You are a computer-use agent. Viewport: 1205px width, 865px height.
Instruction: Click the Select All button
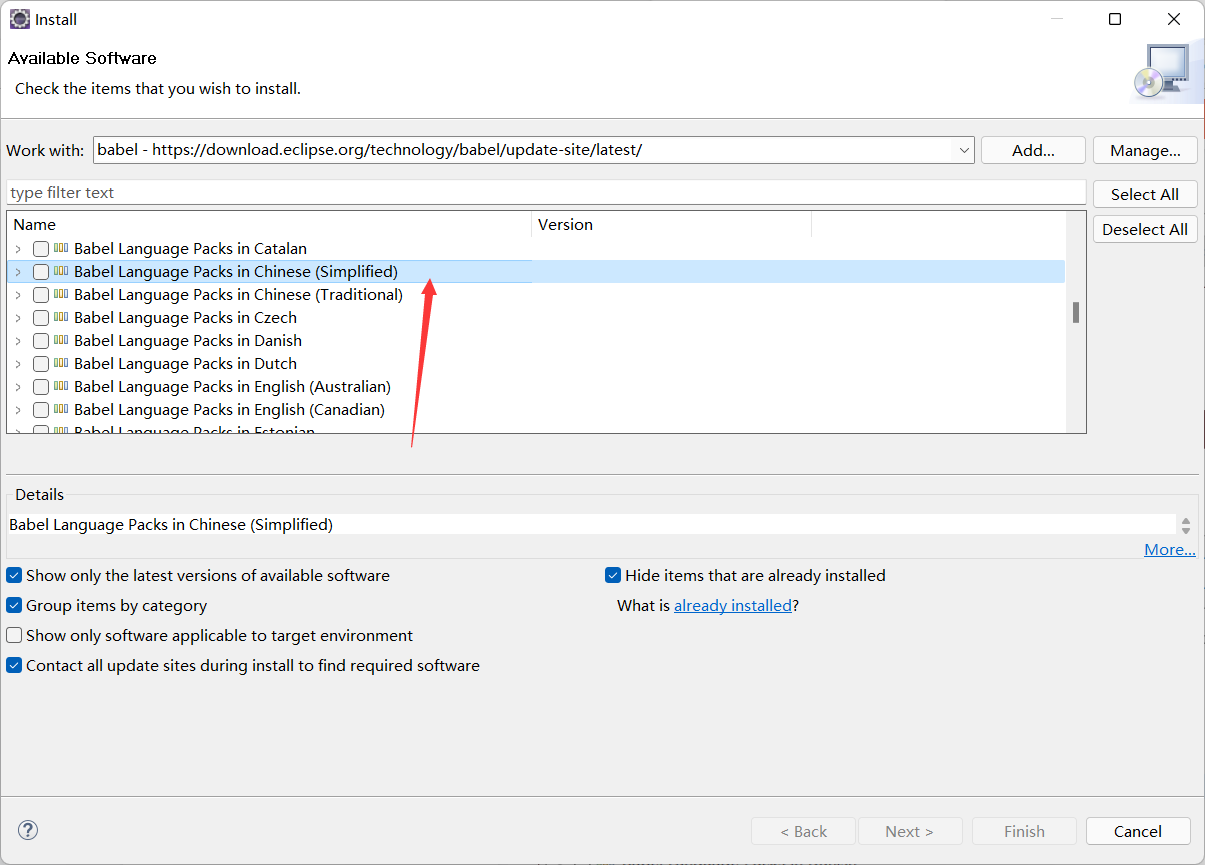pyautogui.click(x=1145, y=194)
